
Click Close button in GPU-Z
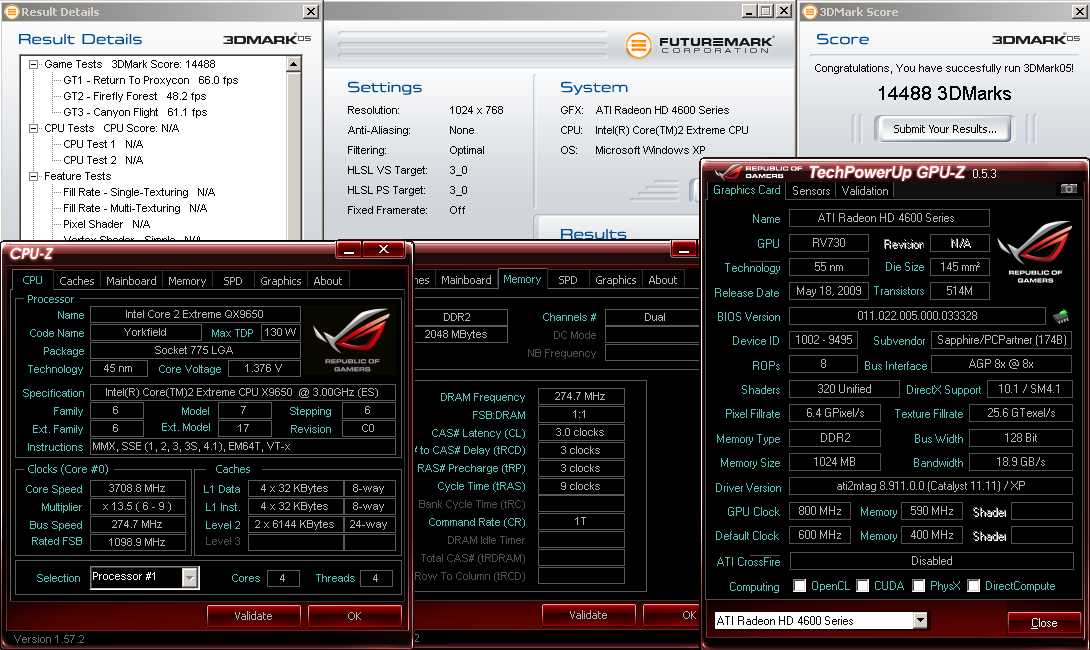1044,622
